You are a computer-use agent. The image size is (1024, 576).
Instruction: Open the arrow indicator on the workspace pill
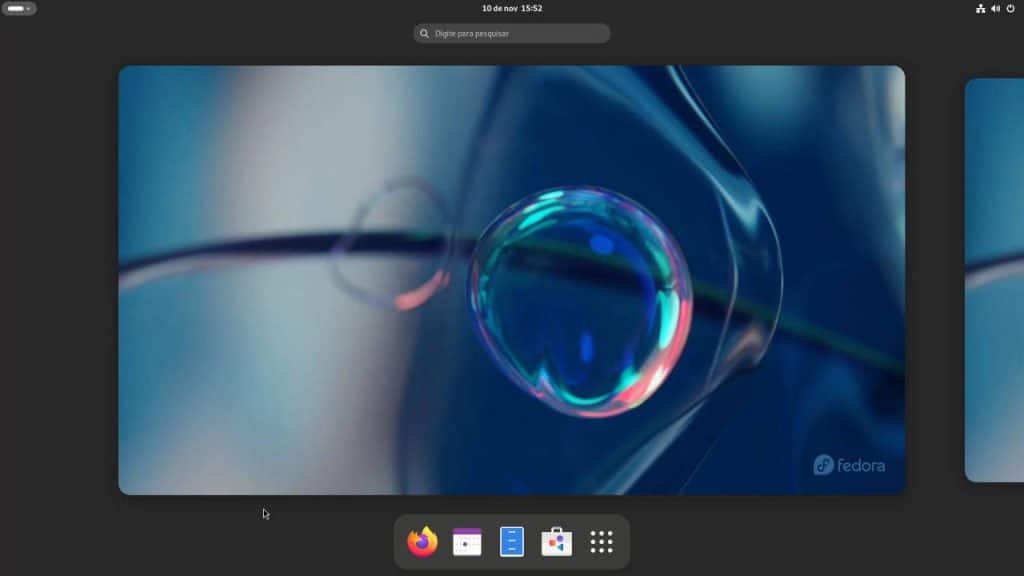[27, 8]
